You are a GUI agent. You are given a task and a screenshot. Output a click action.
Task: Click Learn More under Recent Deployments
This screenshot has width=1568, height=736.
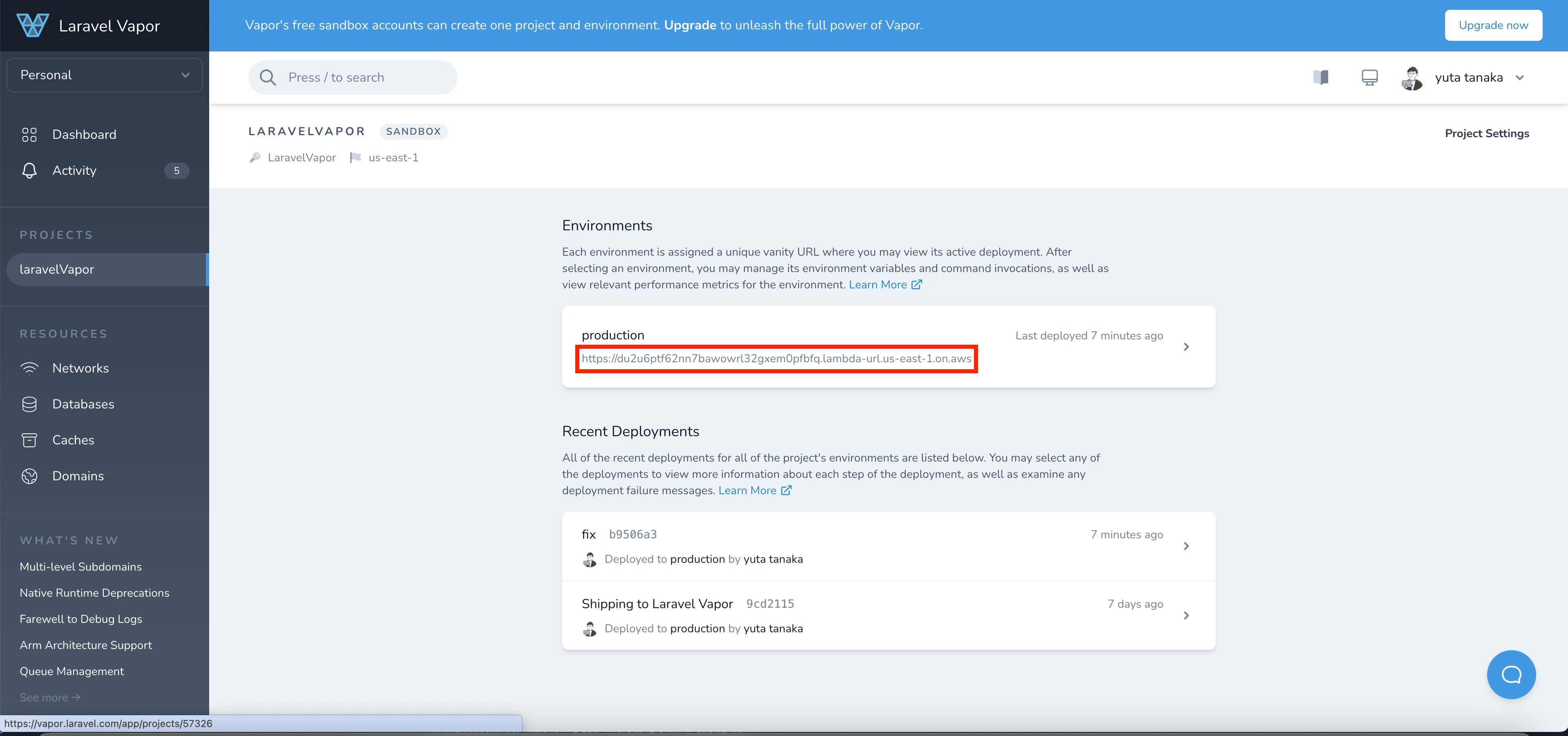[747, 490]
